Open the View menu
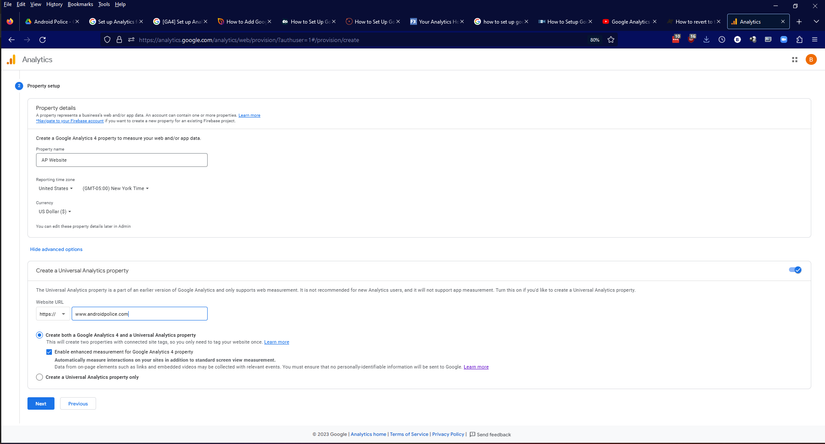 coord(35,4)
